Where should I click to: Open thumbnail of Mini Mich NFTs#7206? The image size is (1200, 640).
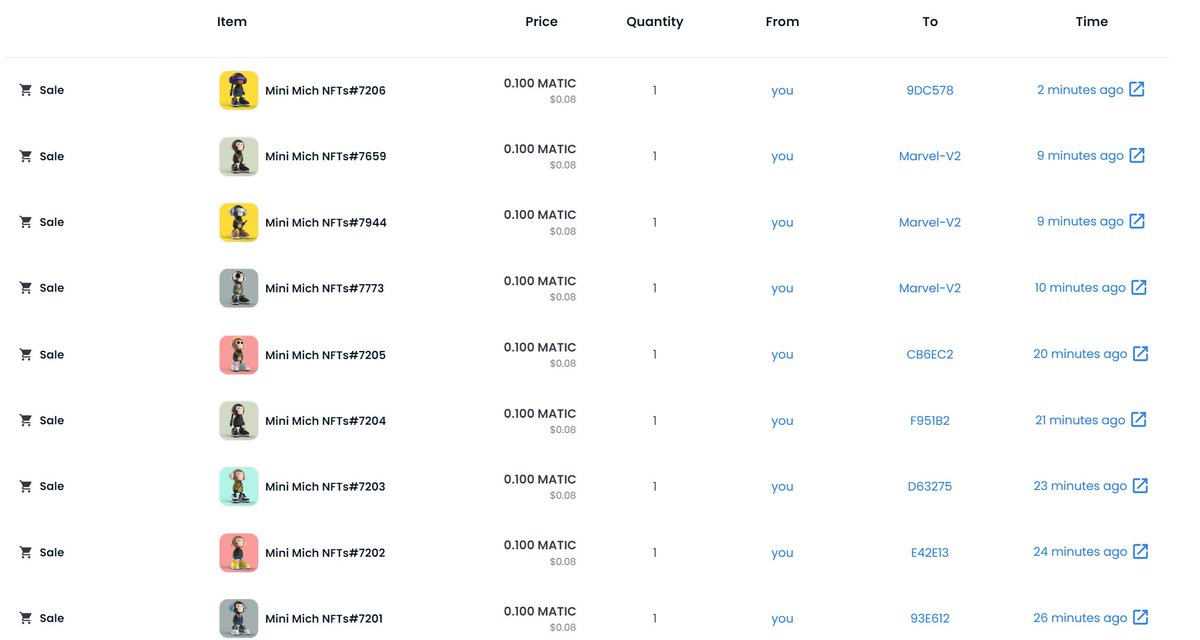pyautogui.click(x=239, y=90)
